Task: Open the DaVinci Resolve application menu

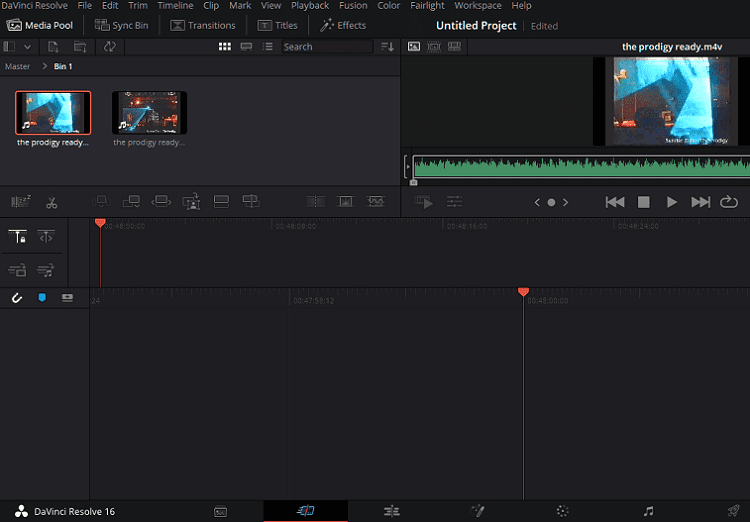Action: click(34, 5)
